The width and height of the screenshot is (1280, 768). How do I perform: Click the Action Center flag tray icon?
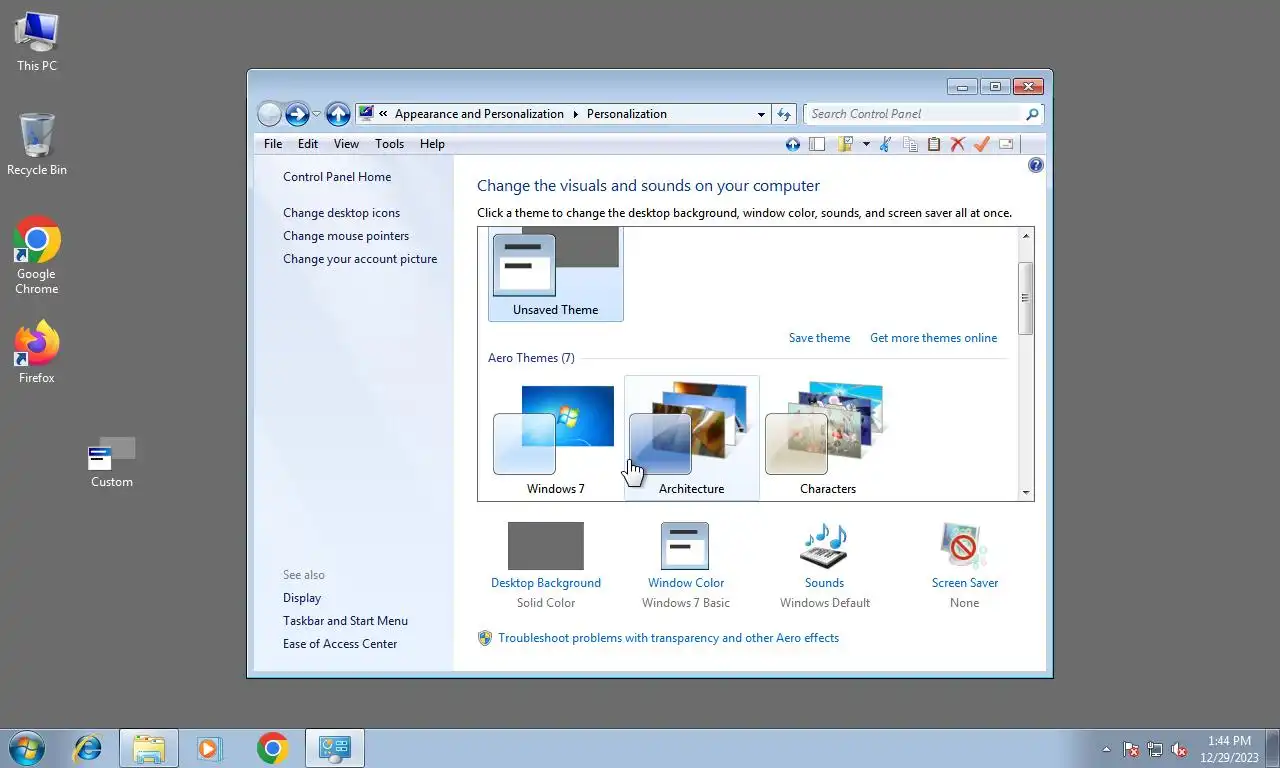coord(1131,749)
